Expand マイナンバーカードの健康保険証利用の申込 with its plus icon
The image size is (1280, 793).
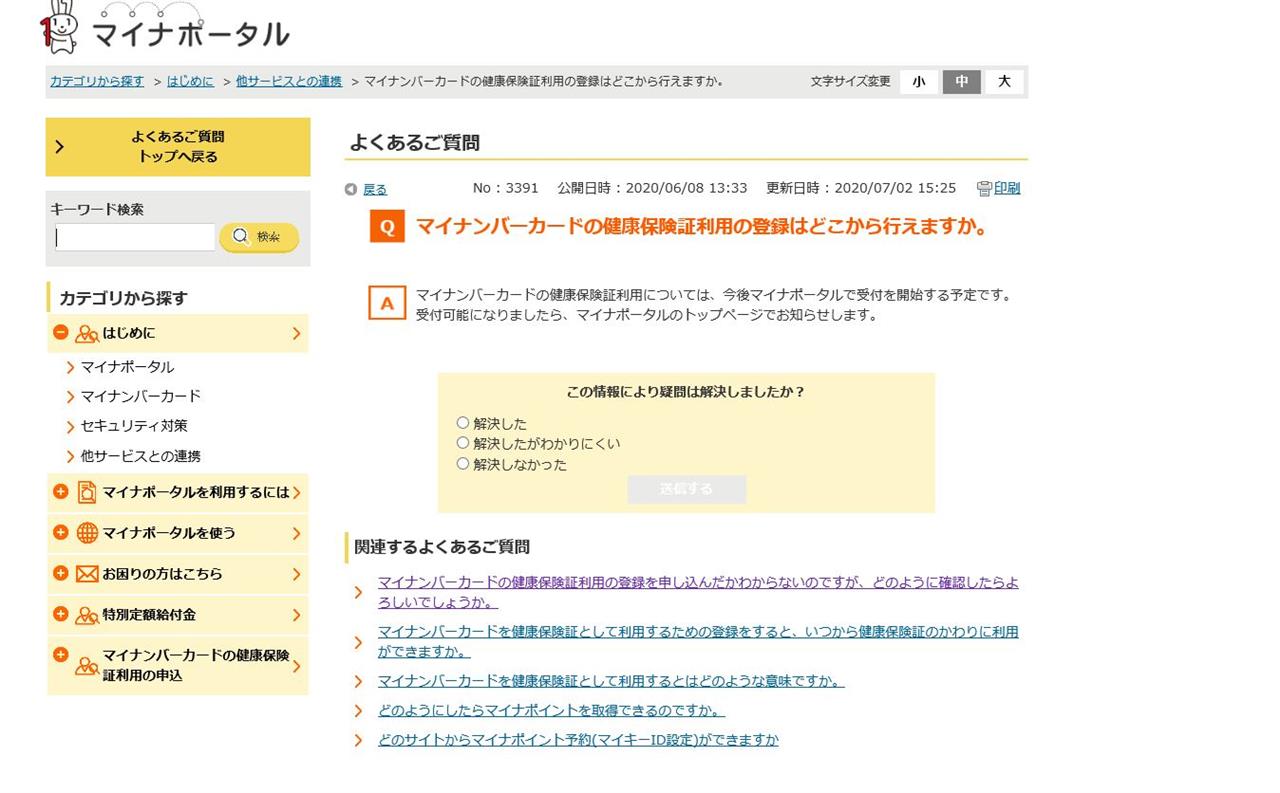61,655
